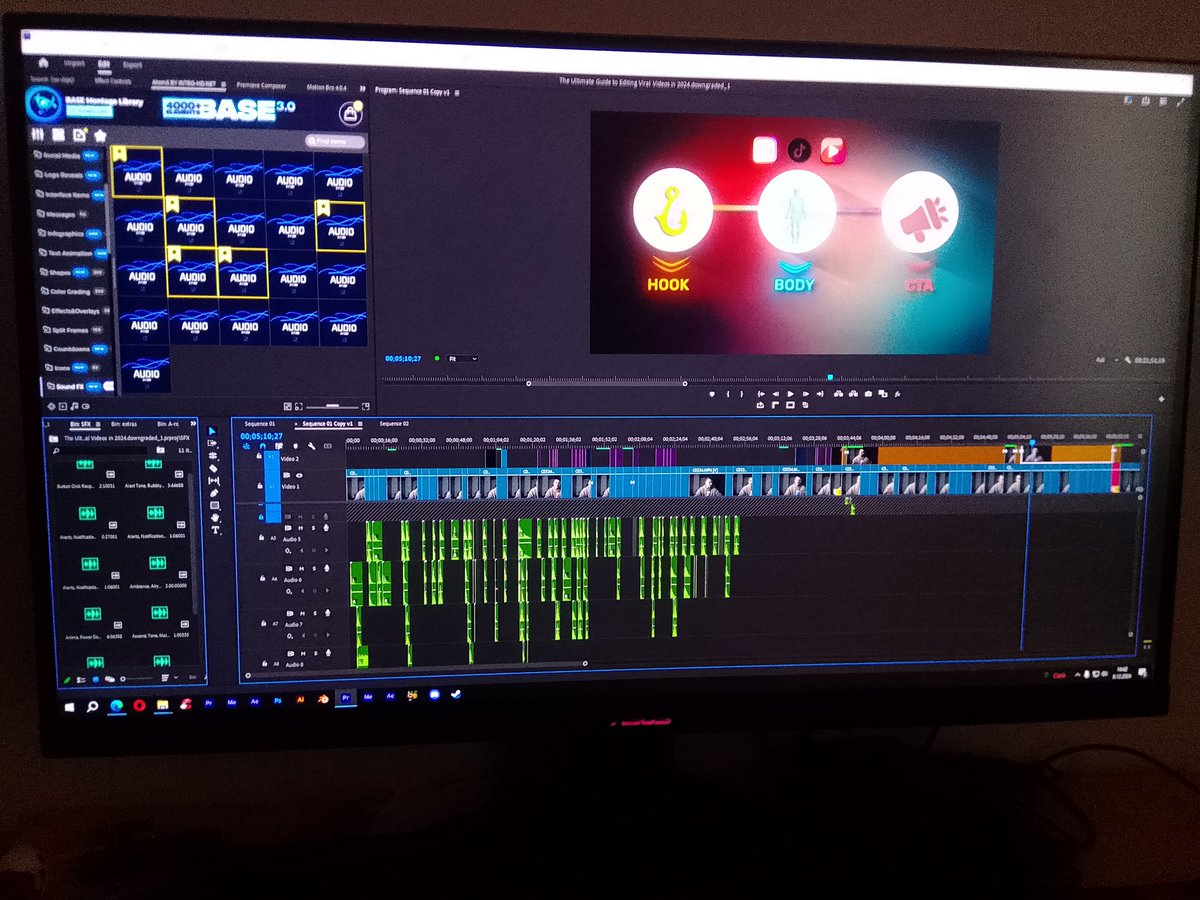Viewport: 1200px width, 900px height.
Task: Toggle Linked Selection in the timeline
Action: click(278, 446)
